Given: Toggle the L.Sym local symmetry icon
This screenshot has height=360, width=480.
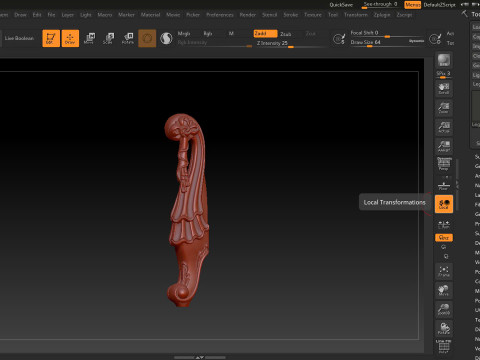Looking at the screenshot, I should (444, 225).
